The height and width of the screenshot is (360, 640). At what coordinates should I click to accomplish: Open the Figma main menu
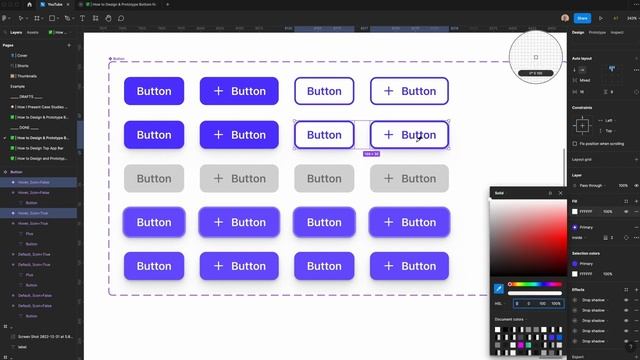point(4,18)
